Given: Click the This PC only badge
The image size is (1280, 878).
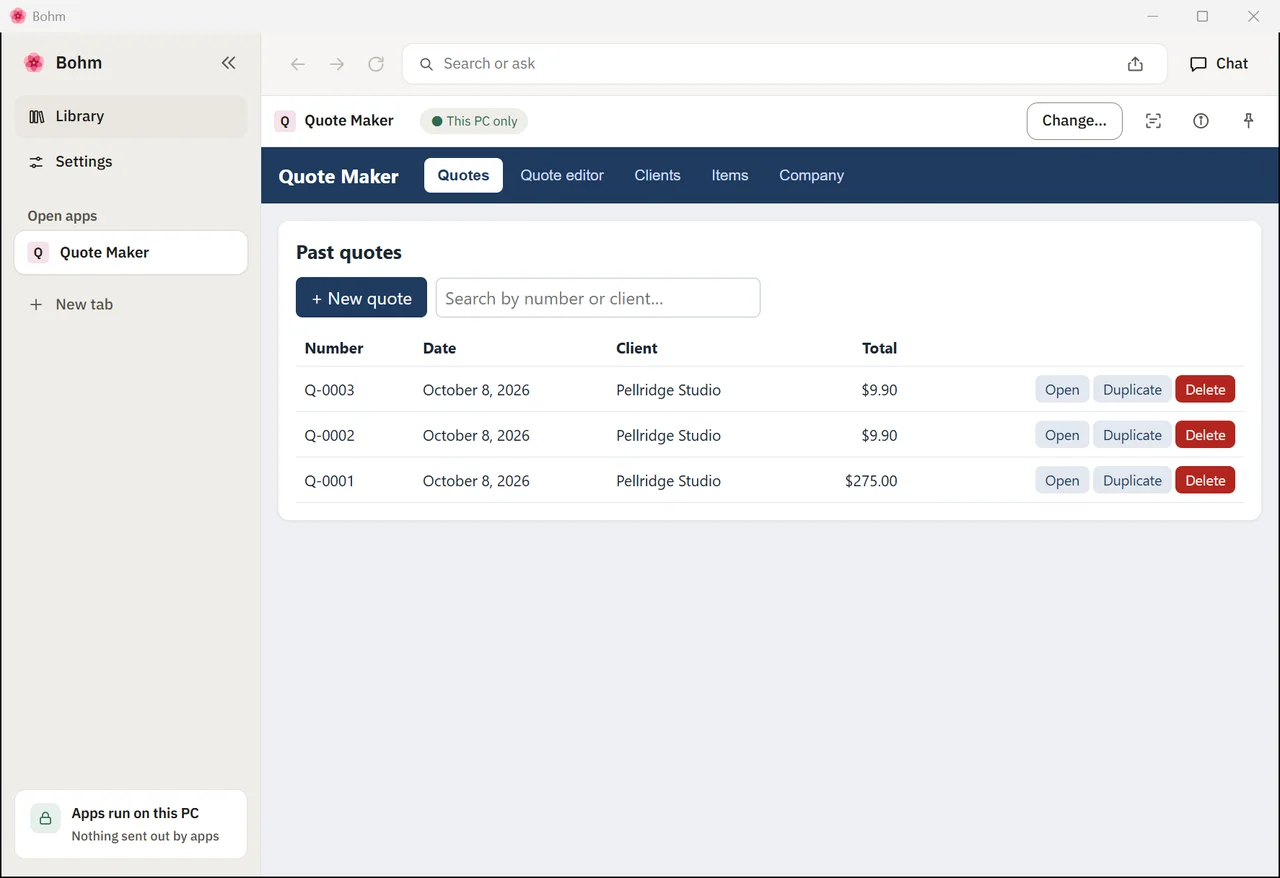Looking at the screenshot, I should [x=474, y=121].
